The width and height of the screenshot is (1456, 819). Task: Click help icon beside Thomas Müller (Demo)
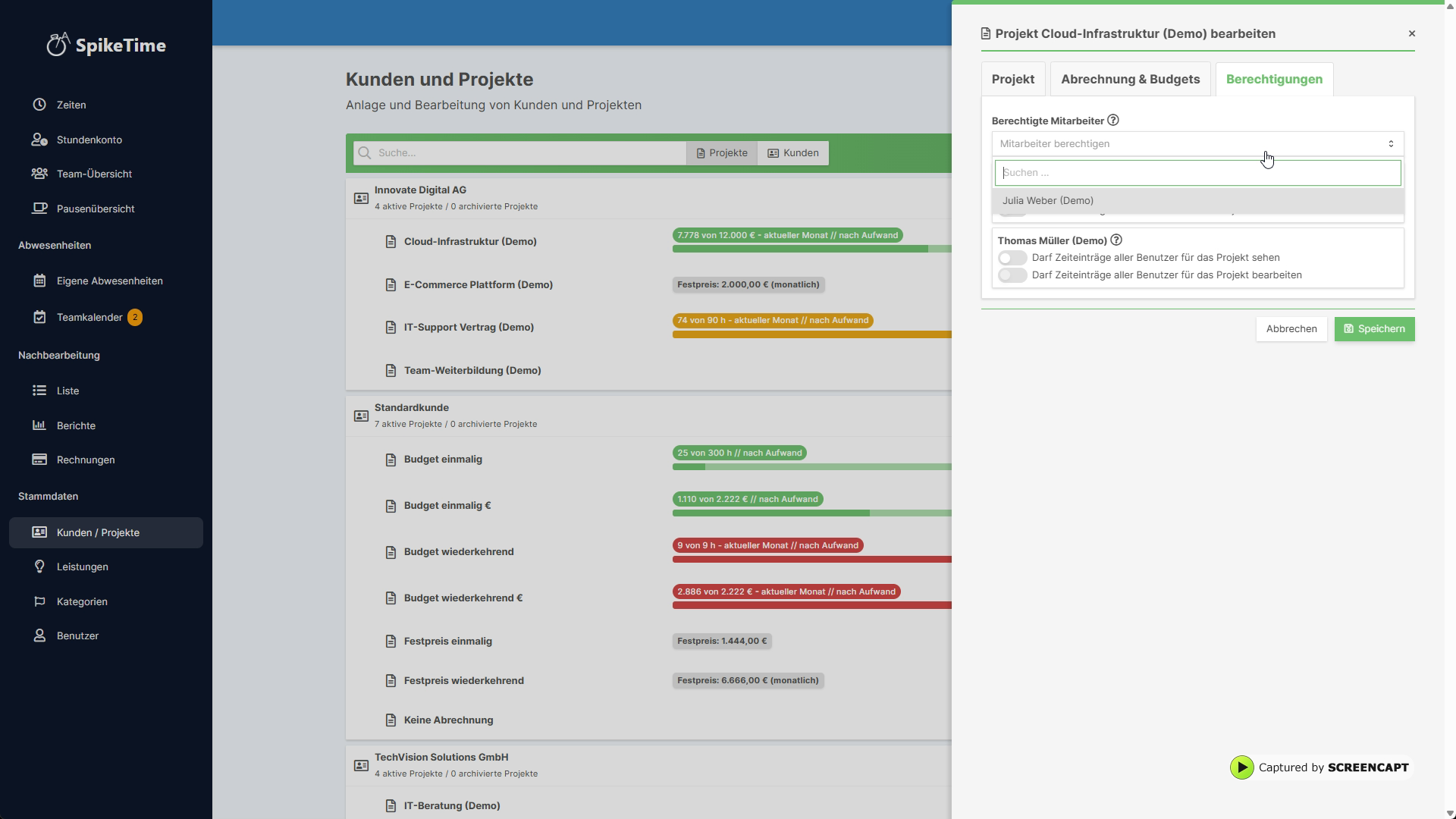(x=1116, y=240)
